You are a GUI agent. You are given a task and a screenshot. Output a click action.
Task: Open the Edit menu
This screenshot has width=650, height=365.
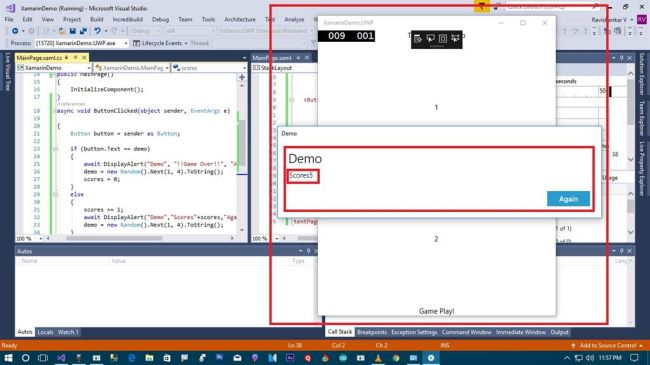point(27,19)
